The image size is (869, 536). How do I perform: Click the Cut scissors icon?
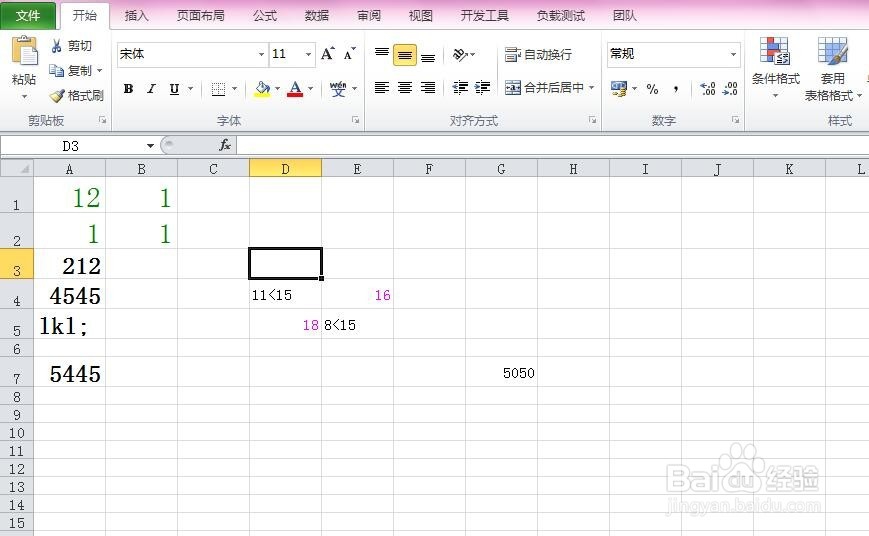(x=57, y=46)
